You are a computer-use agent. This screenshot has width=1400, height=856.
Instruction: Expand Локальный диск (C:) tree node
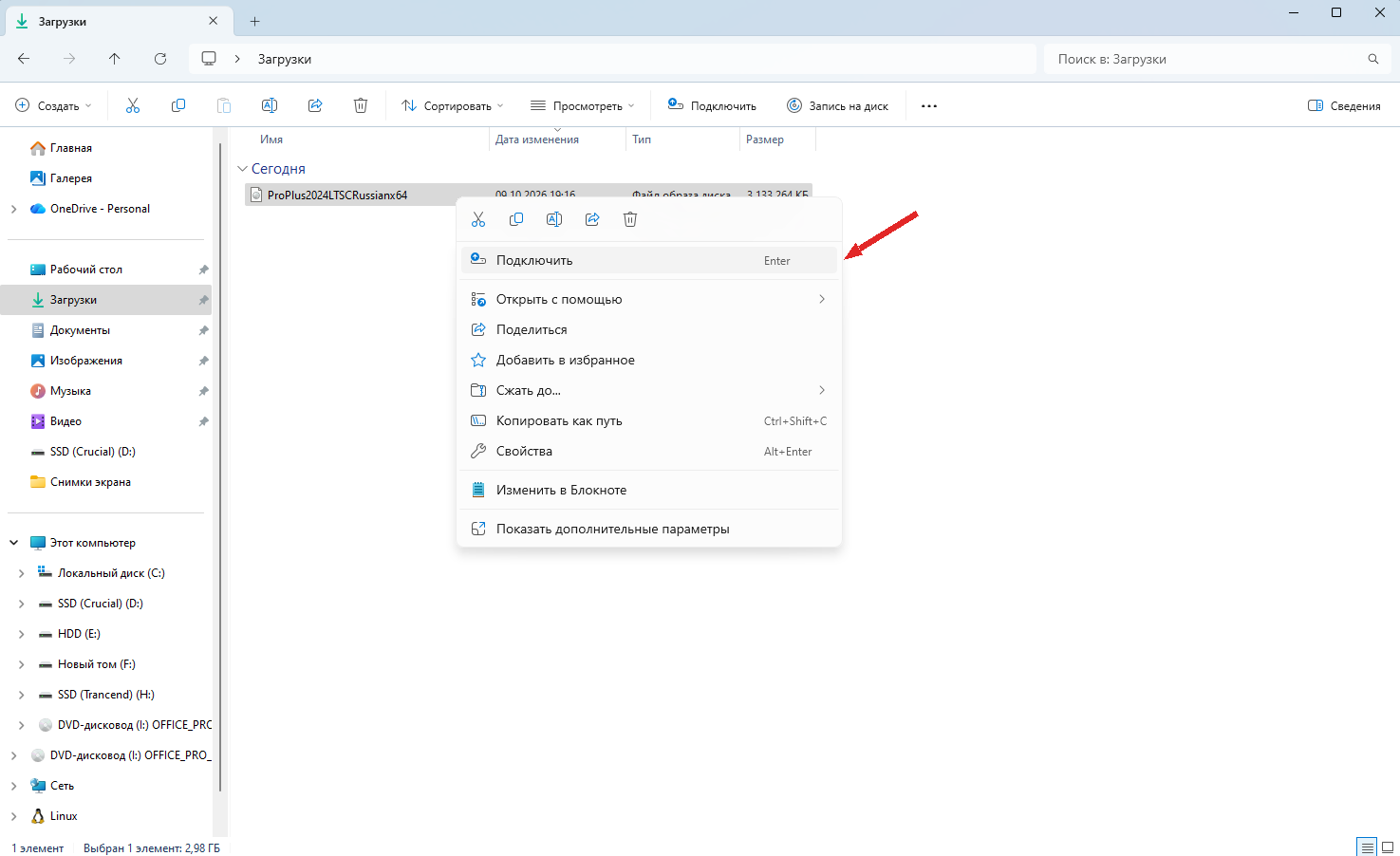pos(21,573)
